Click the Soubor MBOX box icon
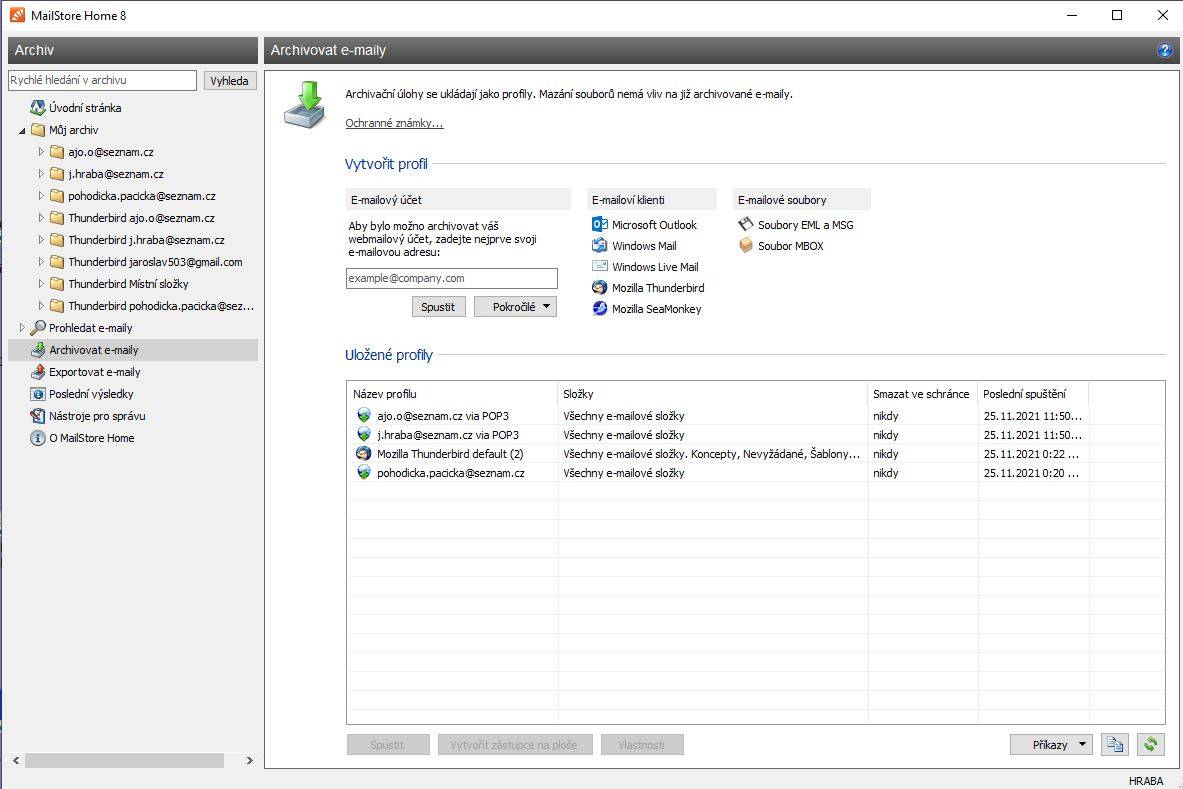This screenshot has height=789, width=1183. click(745, 245)
